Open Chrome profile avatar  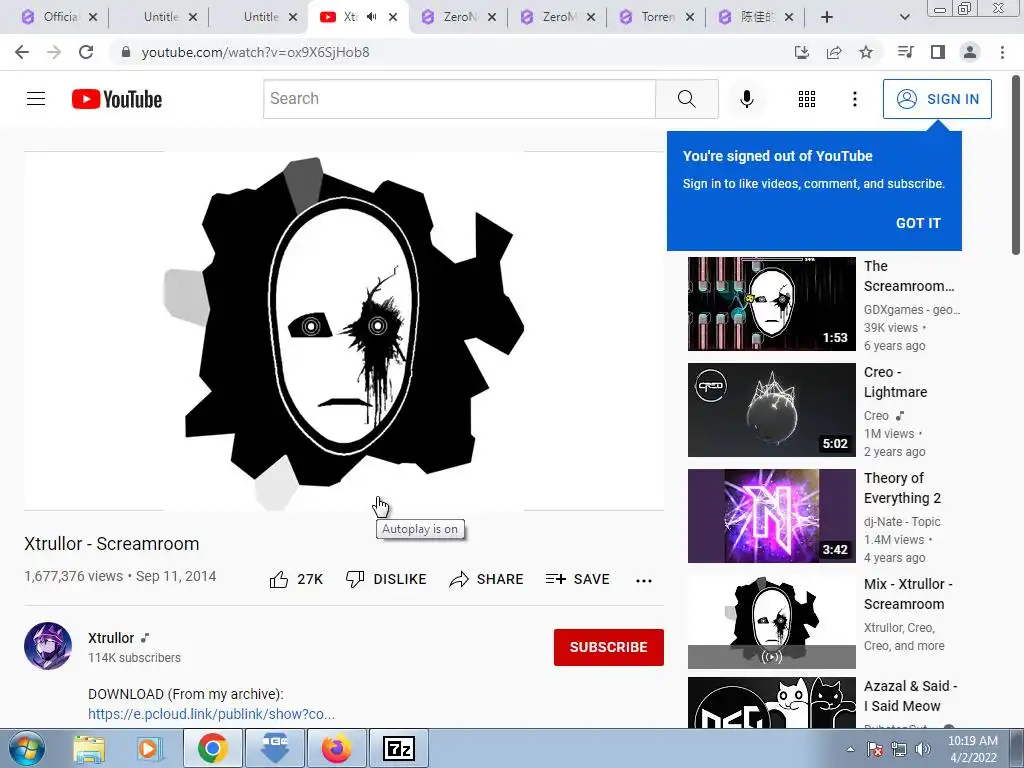[x=970, y=52]
